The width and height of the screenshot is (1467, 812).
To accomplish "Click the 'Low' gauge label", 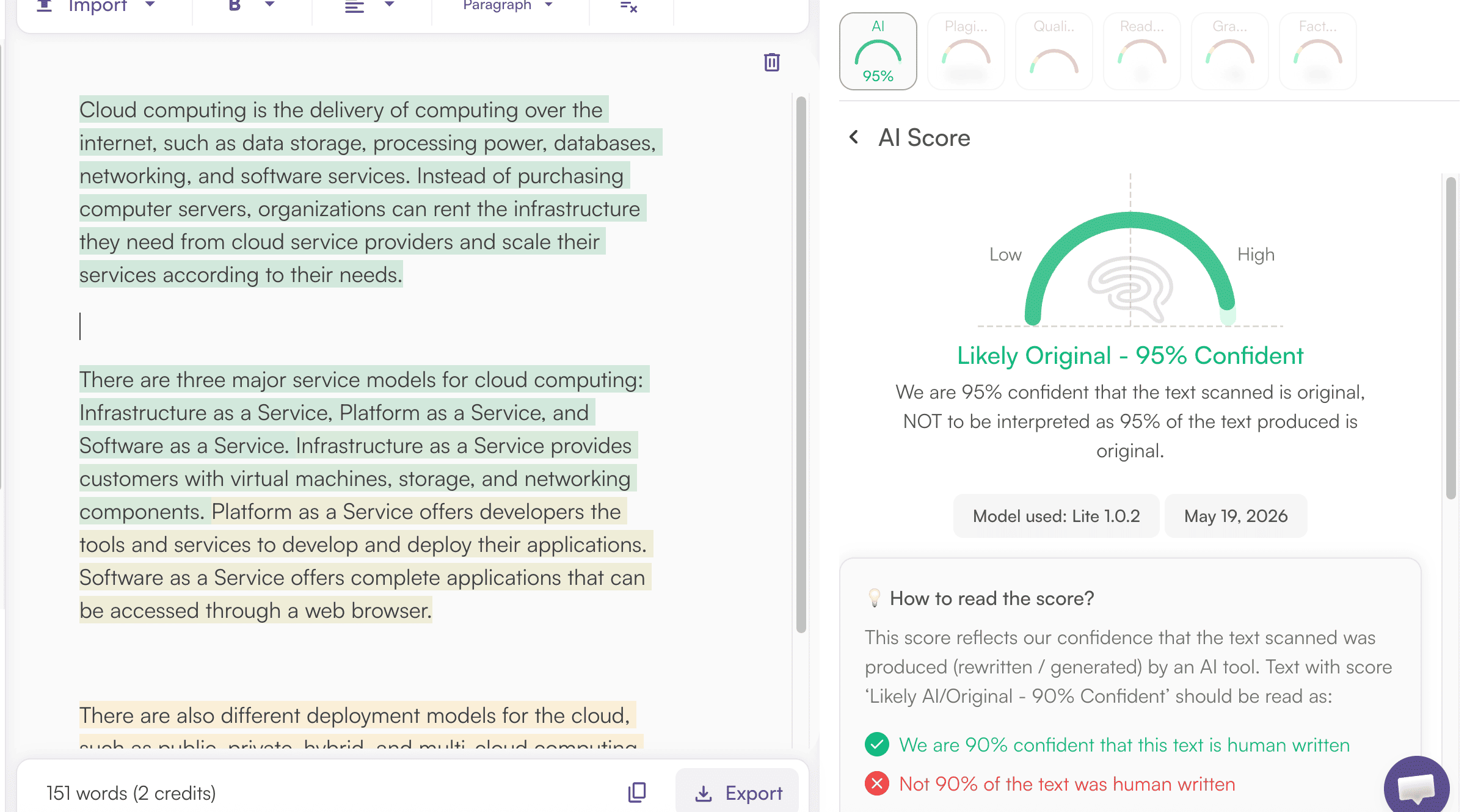I will click(1005, 255).
